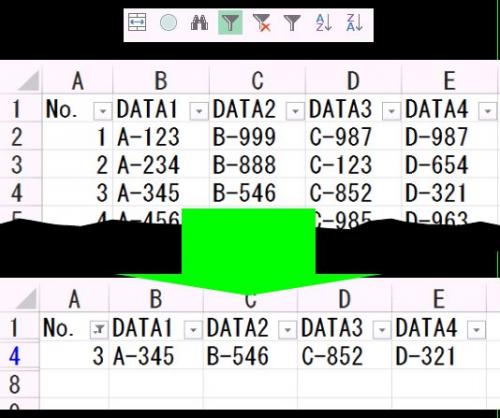The image size is (500, 418).
Task: Click the pale green circle icon
Action: 168,23
